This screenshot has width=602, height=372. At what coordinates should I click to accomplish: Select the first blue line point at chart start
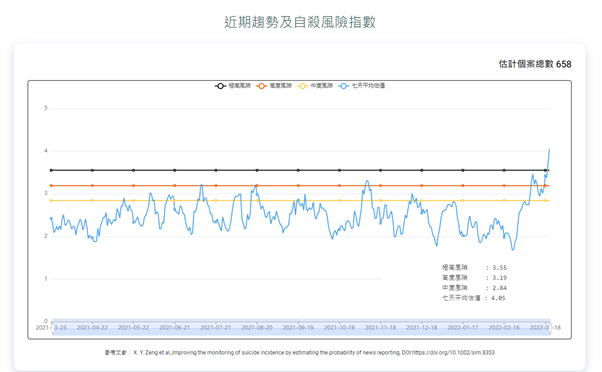51,218
